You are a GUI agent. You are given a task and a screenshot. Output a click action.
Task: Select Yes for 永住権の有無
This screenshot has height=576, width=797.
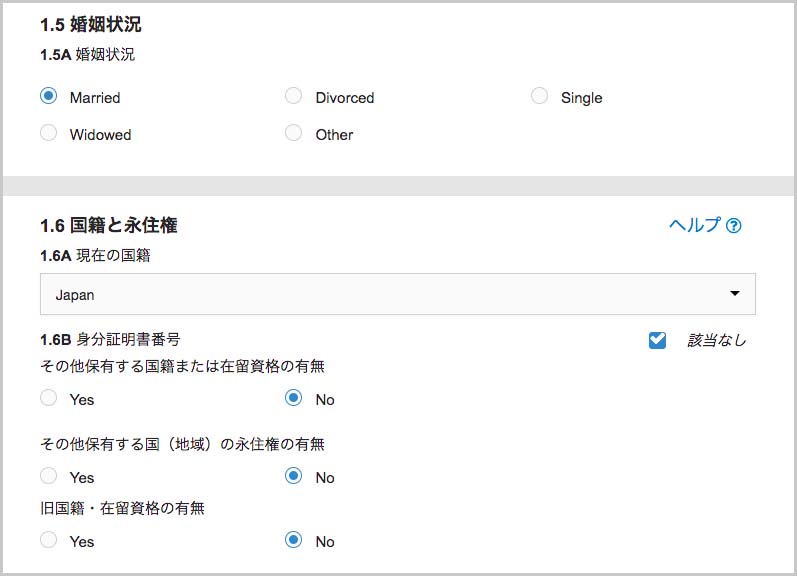click(48, 476)
